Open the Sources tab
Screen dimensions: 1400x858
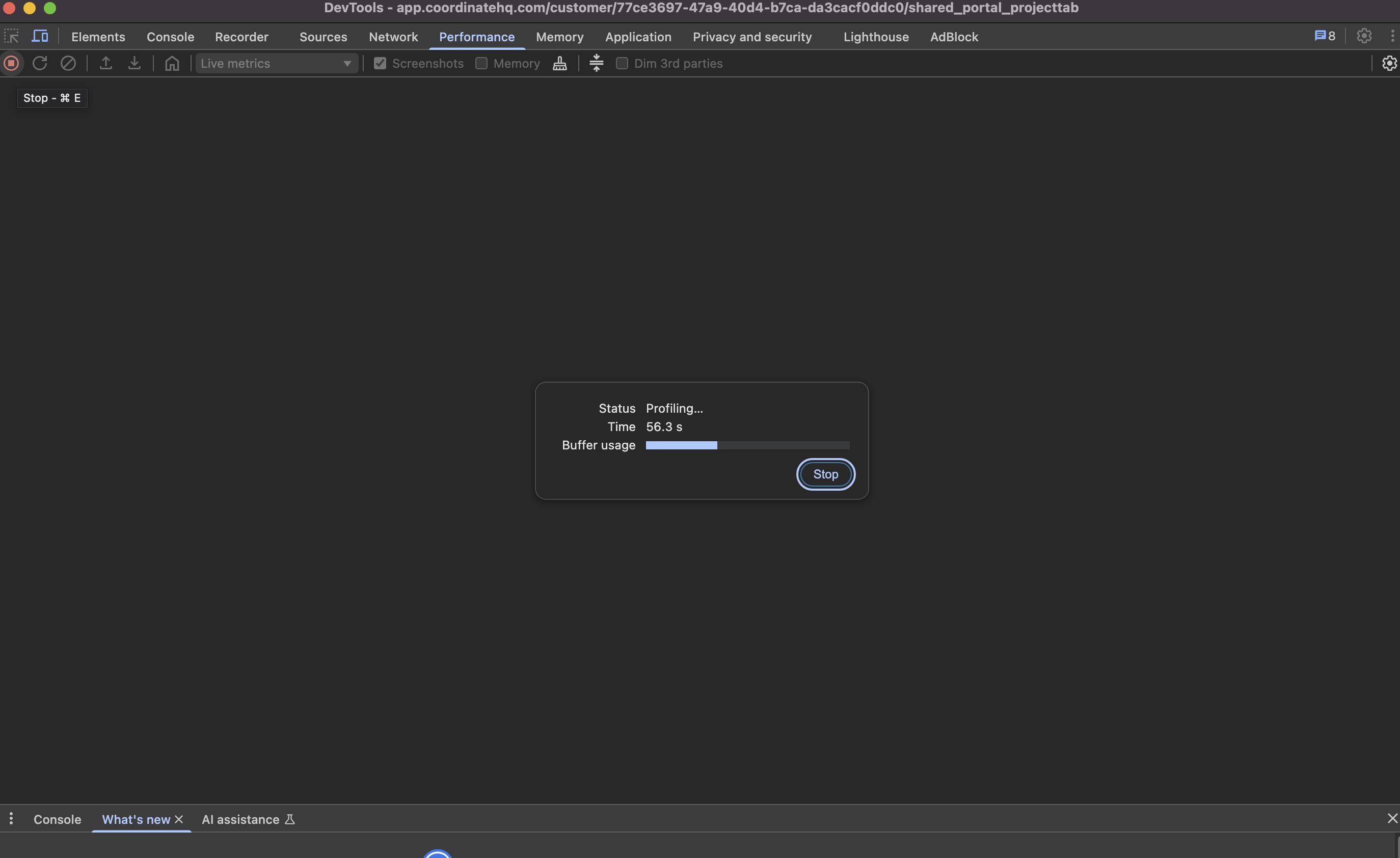[x=324, y=36]
